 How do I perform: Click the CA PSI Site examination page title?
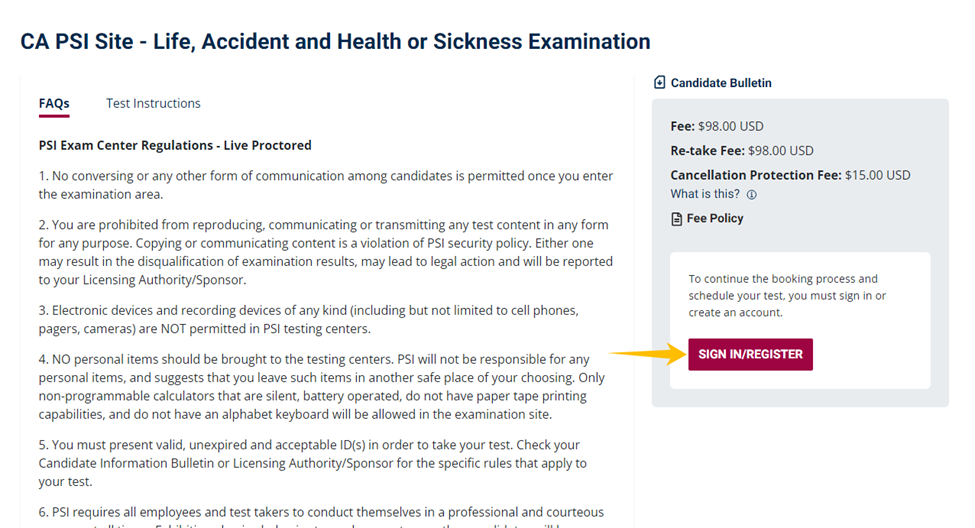click(335, 42)
